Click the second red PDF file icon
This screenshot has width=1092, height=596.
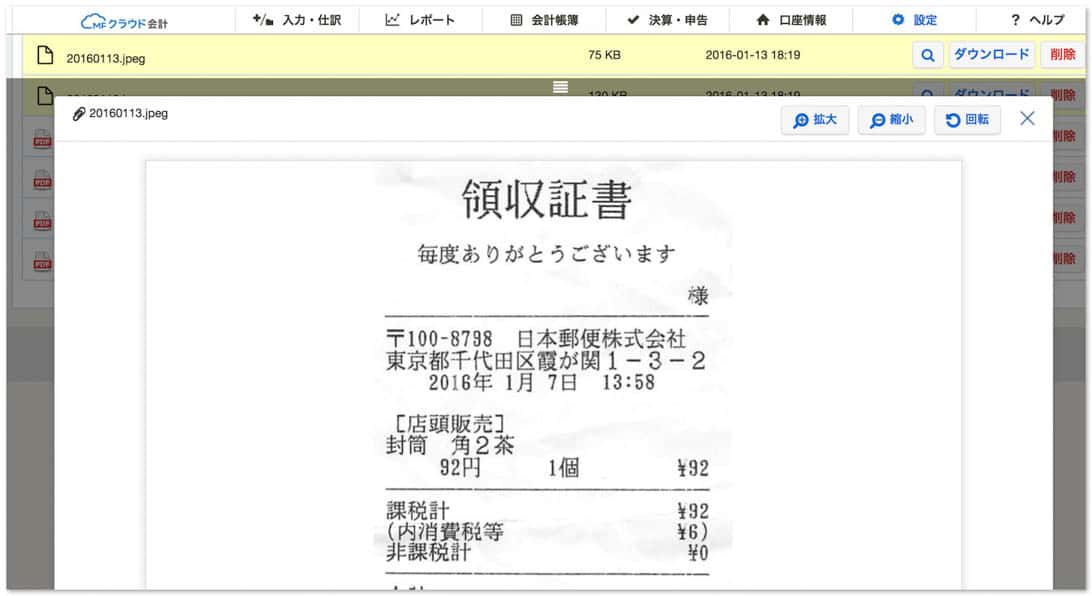coord(42,180)
